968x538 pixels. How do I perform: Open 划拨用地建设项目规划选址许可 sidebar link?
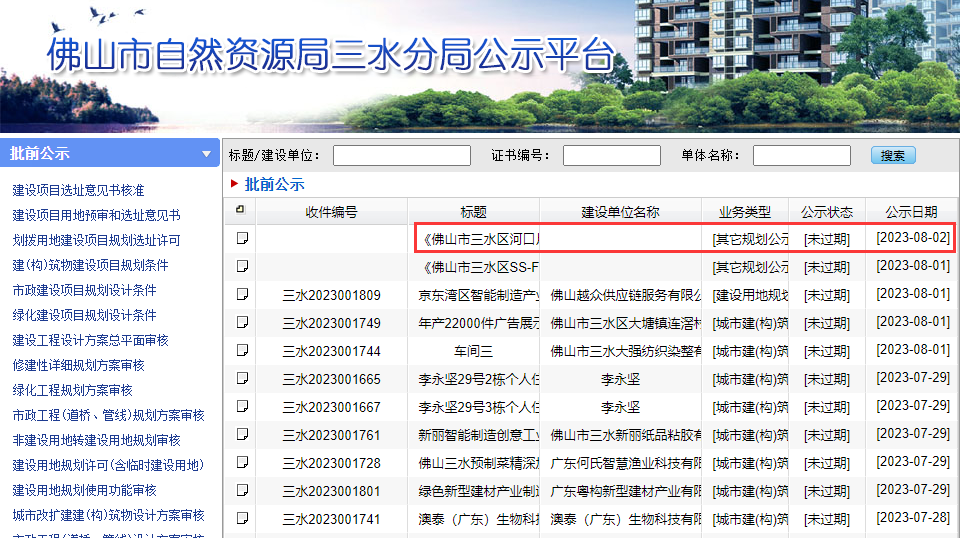point(96,240)
